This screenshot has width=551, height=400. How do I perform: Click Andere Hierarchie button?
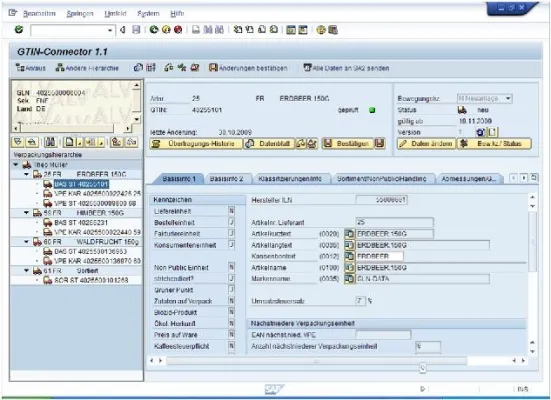pyautogui.click(x=87, y=68)
